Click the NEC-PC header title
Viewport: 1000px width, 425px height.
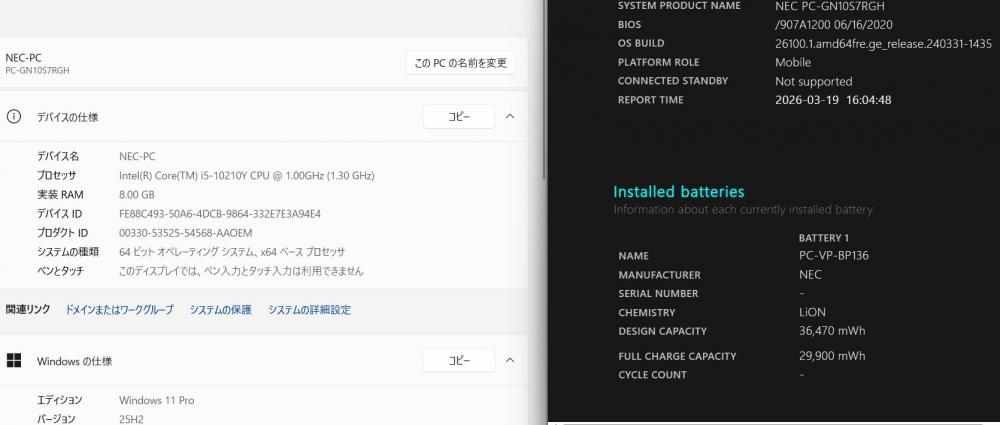point(24,58)
